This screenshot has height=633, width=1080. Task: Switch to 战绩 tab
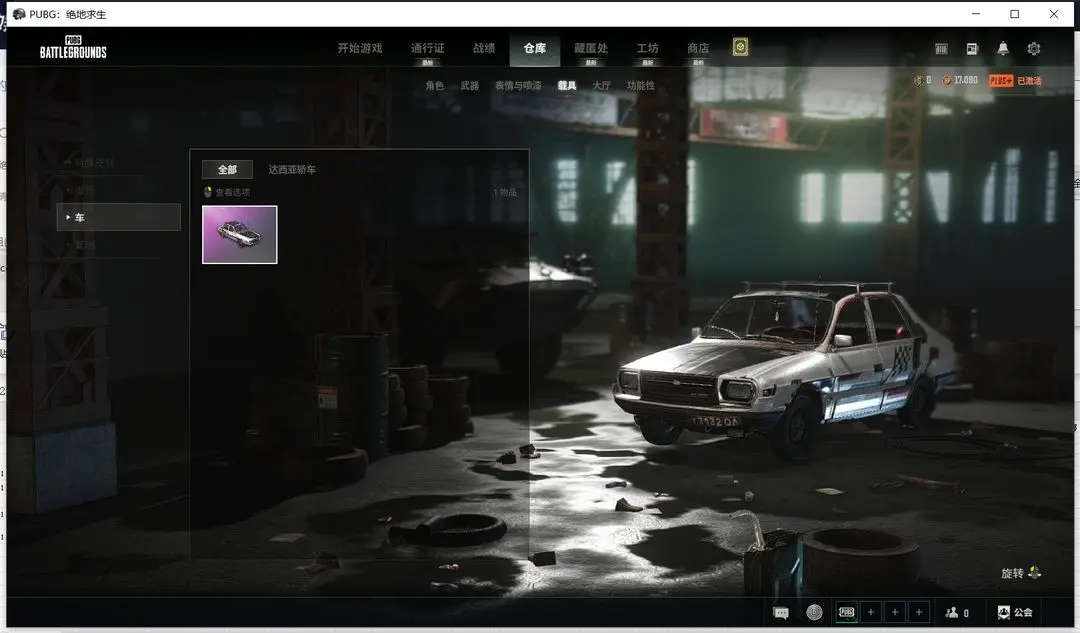(x=484, y=48)
